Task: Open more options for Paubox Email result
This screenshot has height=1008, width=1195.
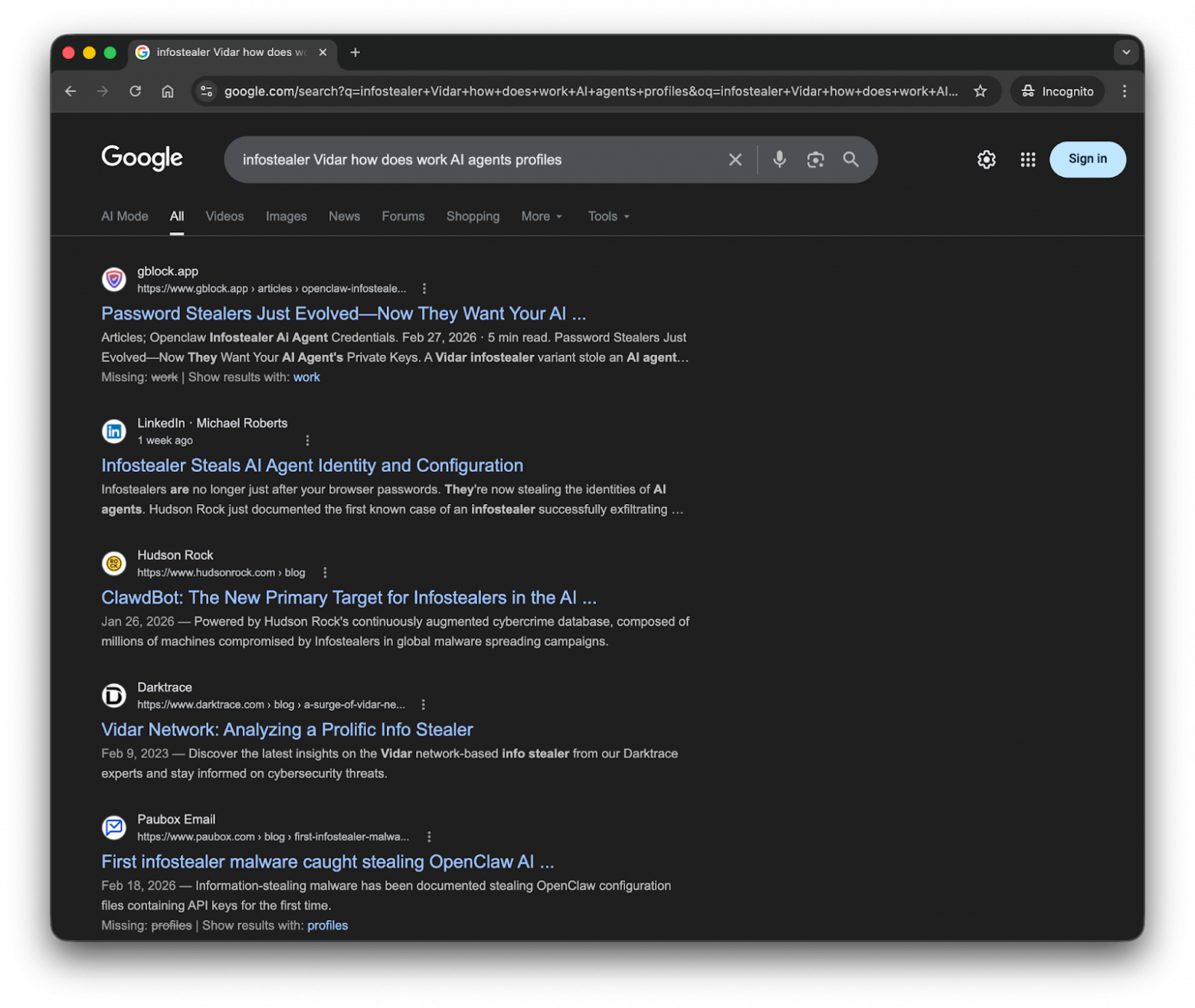Action: point(429,837)
